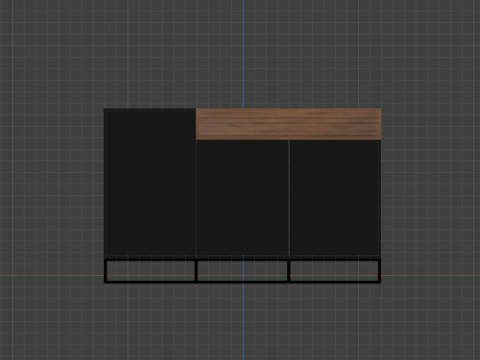
Task: Select the left wireframe base box
Action: (x=150, y=271)
